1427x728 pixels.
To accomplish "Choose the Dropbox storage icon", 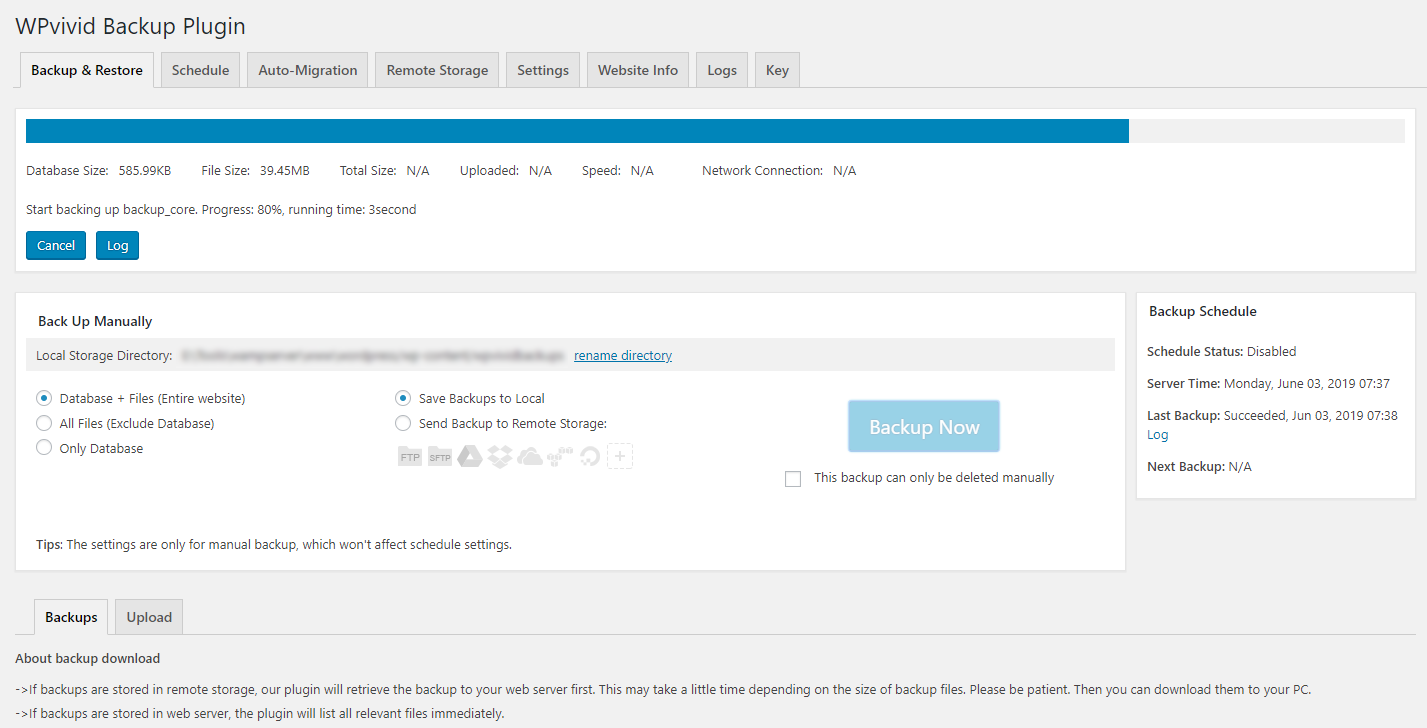I will click(500, 457).
